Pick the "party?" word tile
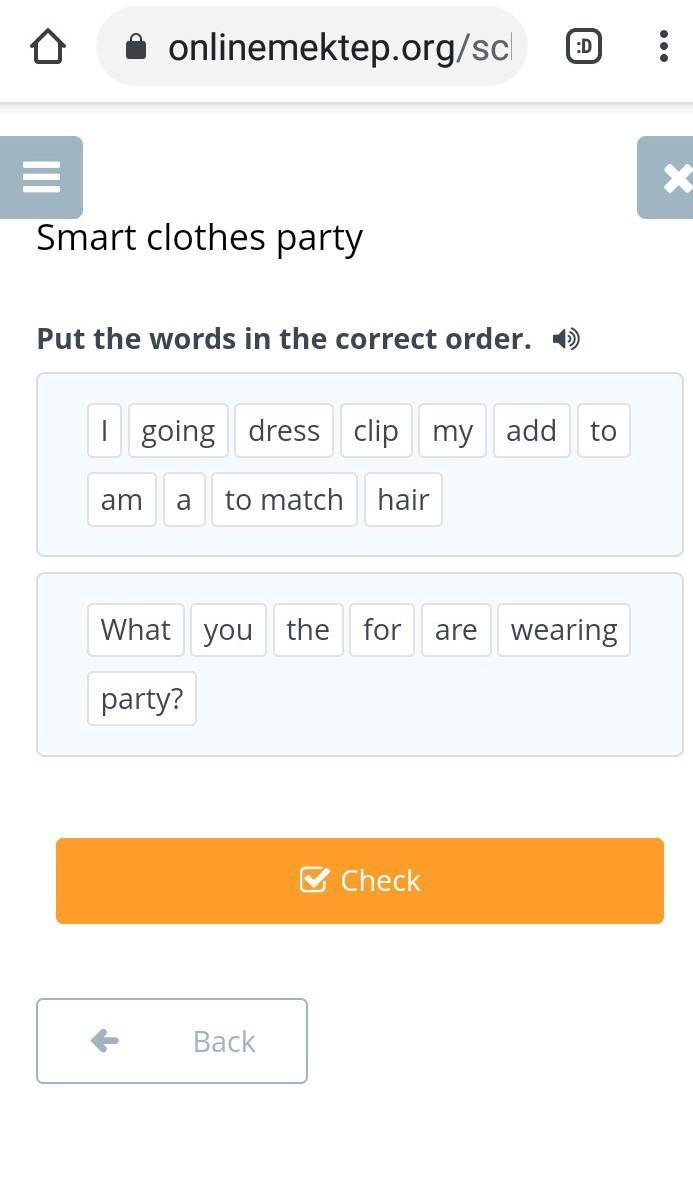 (x=142, y=699)
